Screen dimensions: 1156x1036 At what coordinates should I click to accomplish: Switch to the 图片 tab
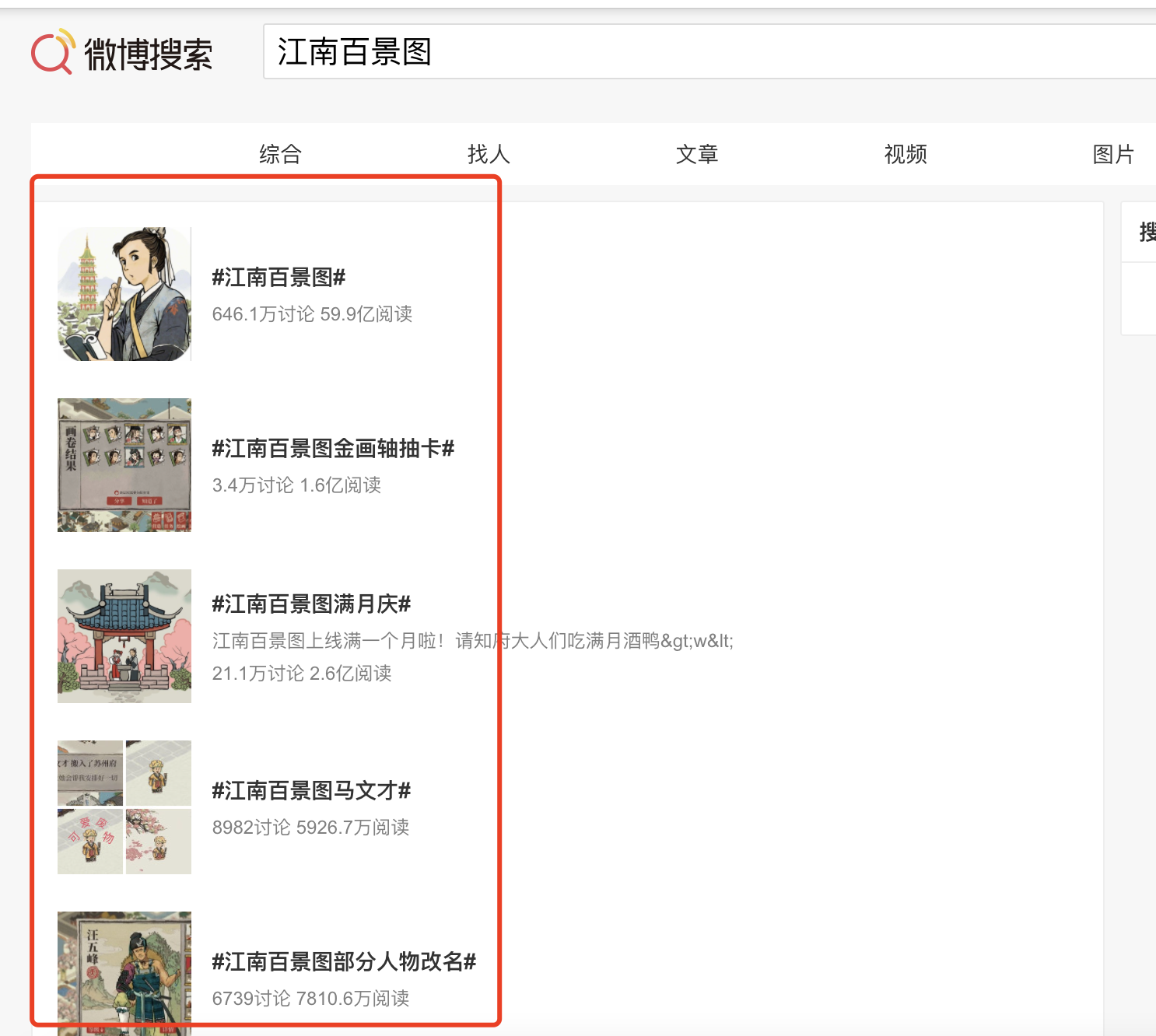[x=1113, y=154]
